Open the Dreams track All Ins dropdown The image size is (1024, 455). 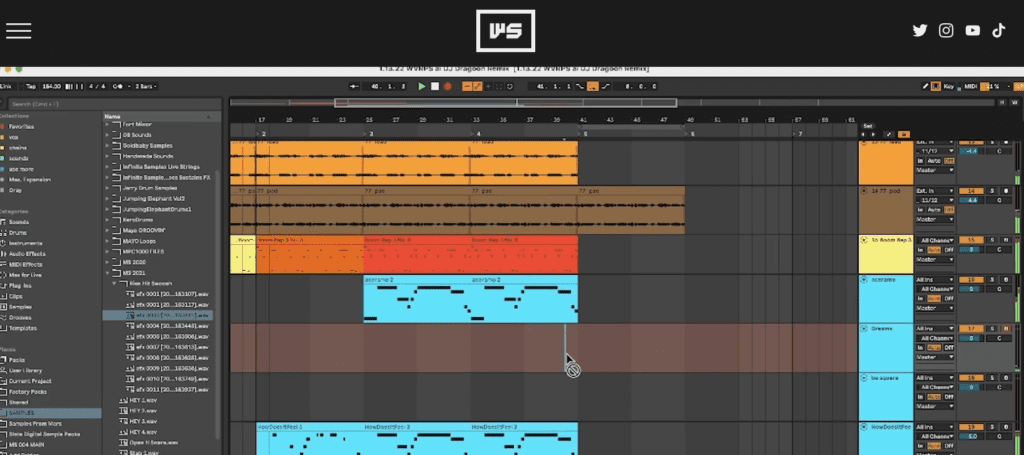pyautogui.click(x=935, y=329)
